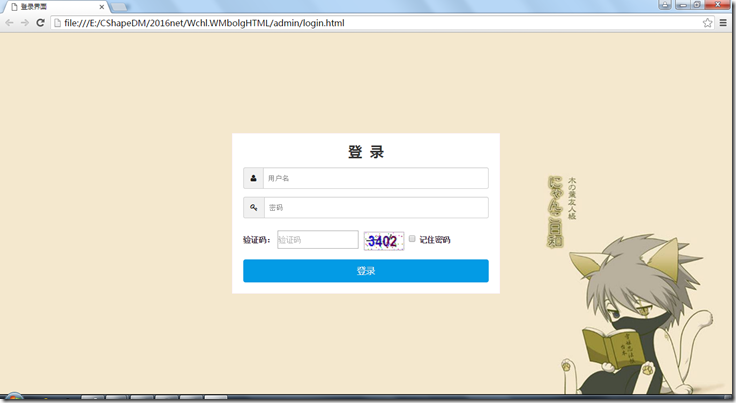Viewport: 736px width, 403px height.
Task: Close the 登录界面 tab
Action: 101,7
